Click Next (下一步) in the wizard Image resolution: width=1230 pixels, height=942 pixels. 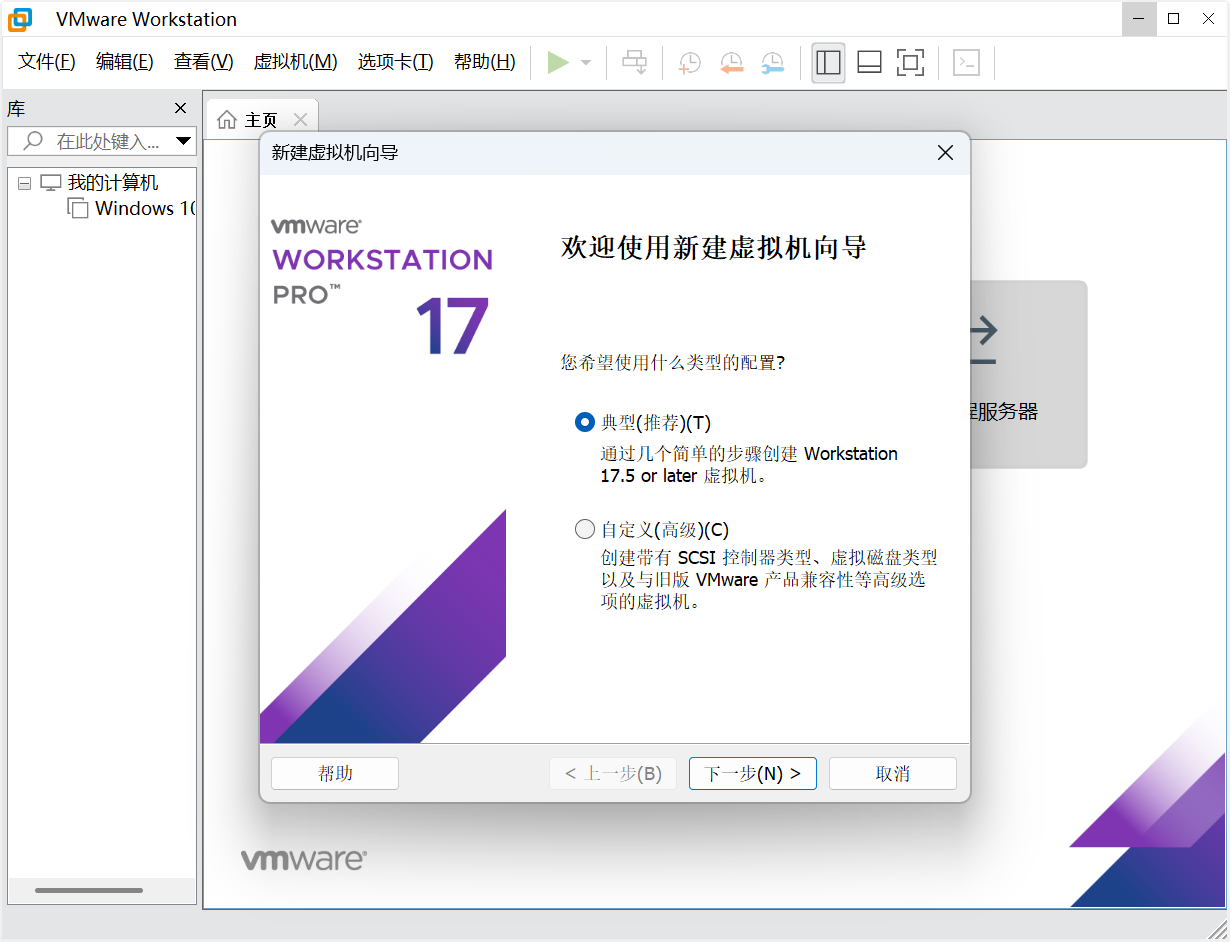pos(753,773)
